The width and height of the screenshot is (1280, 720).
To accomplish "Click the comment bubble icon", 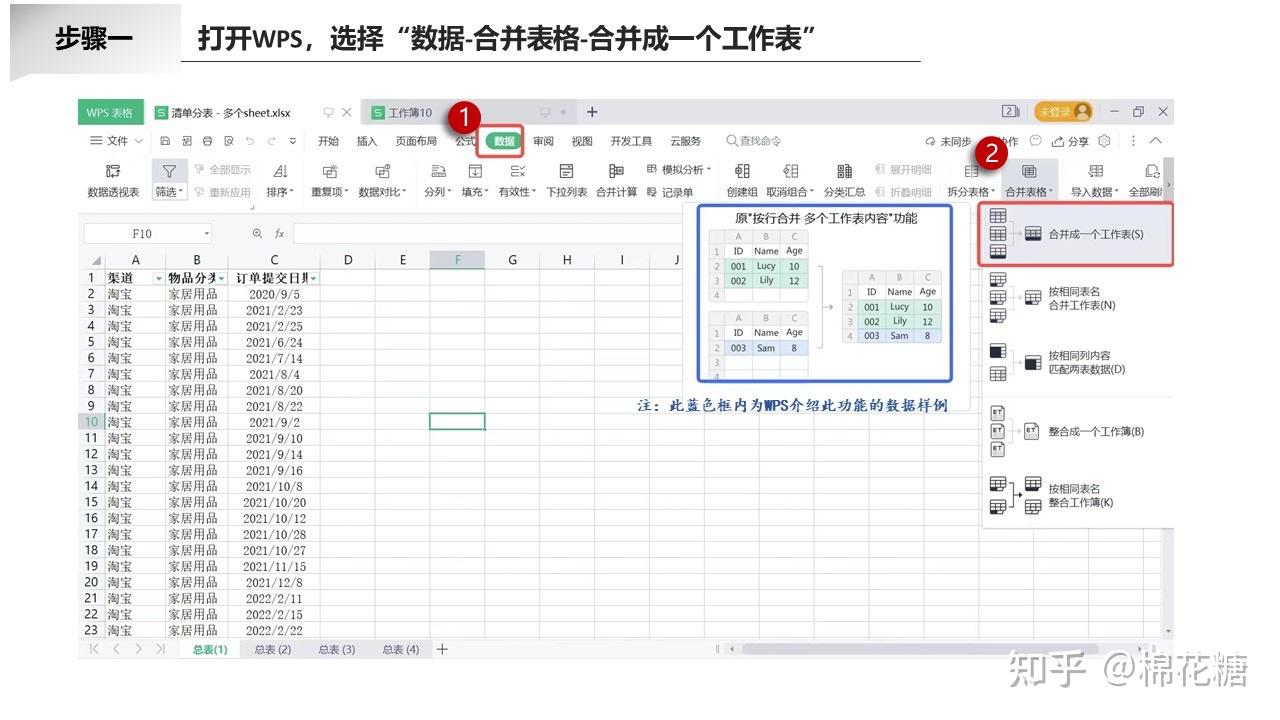I will coord(1035,141).
